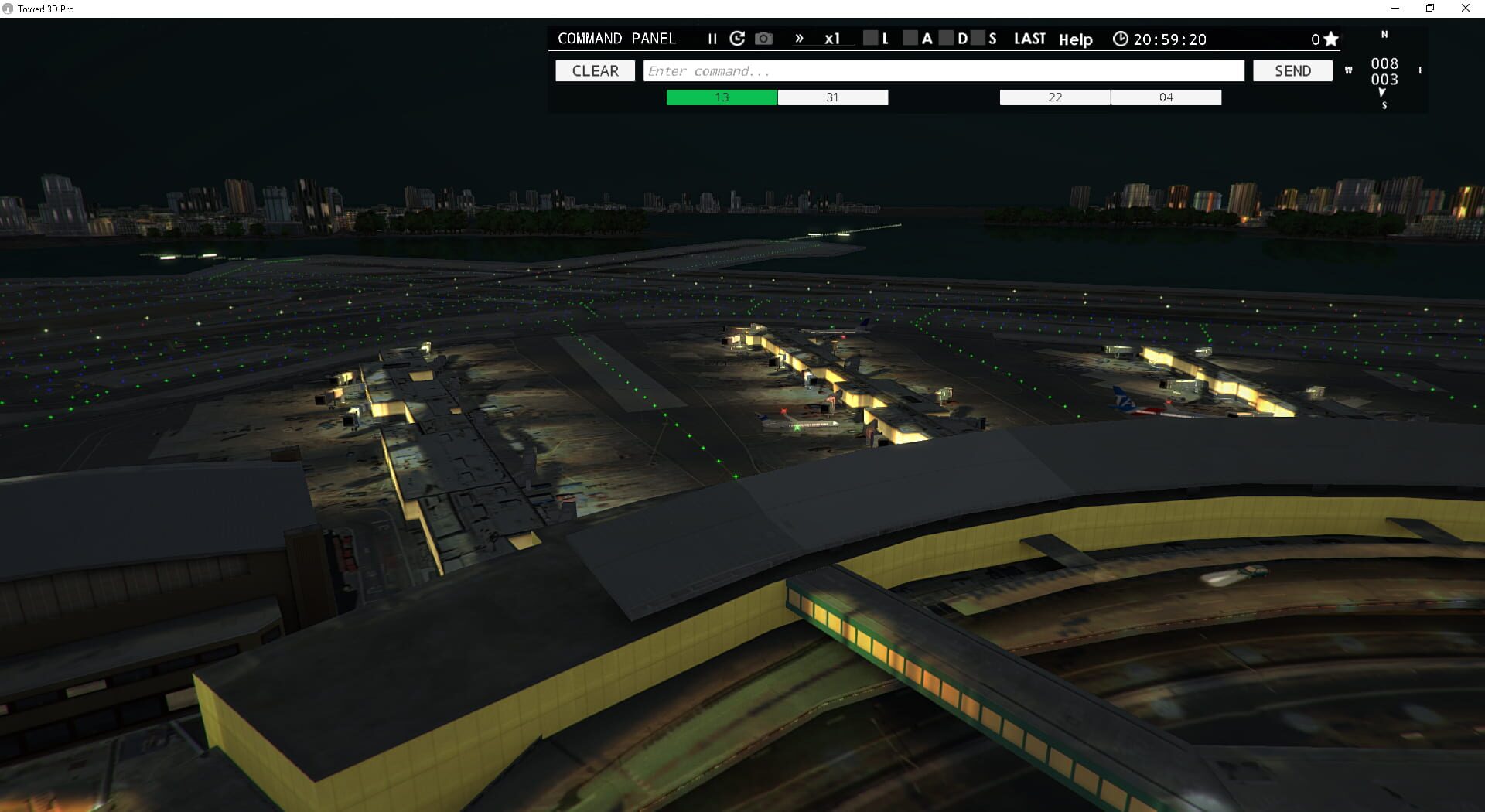
Task: Click the Enter command input field
Action: [x=944, y=70]
